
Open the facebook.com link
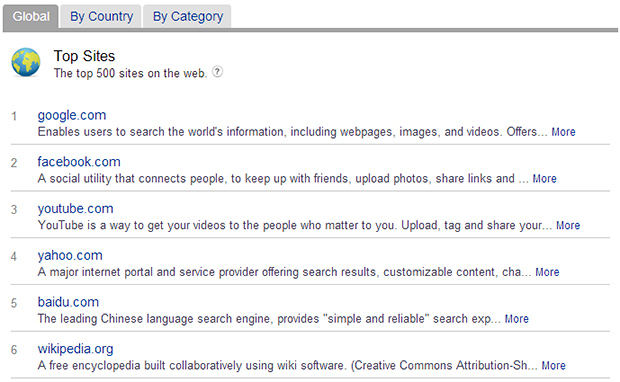79,162
